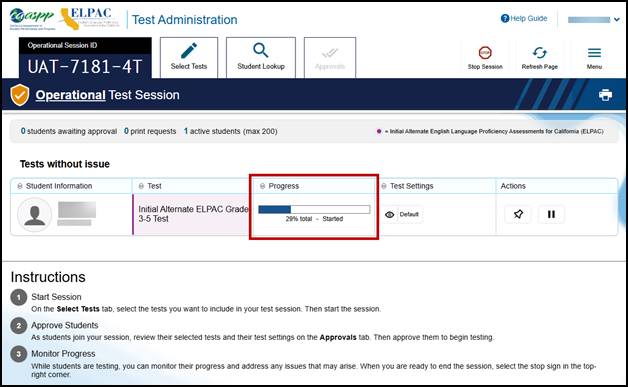Open the Student Lookup tab
Screen dimensions: 628x387
[x=261, y=57]
